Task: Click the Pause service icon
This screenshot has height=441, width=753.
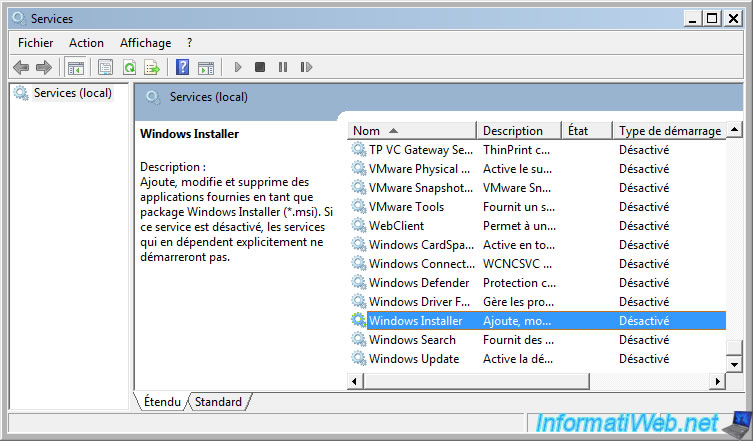Action: 283,67
